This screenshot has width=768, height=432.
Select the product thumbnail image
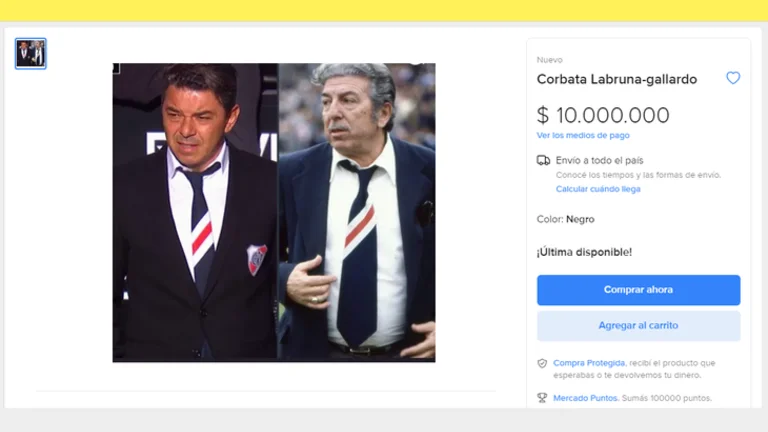30,53
